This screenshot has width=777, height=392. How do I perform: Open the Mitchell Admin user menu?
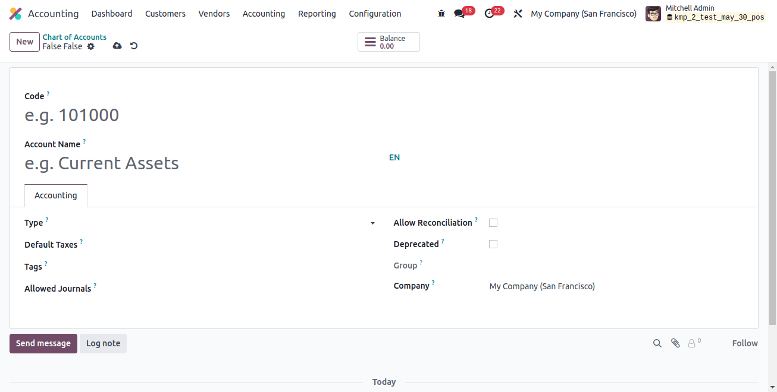pos(706,13)
